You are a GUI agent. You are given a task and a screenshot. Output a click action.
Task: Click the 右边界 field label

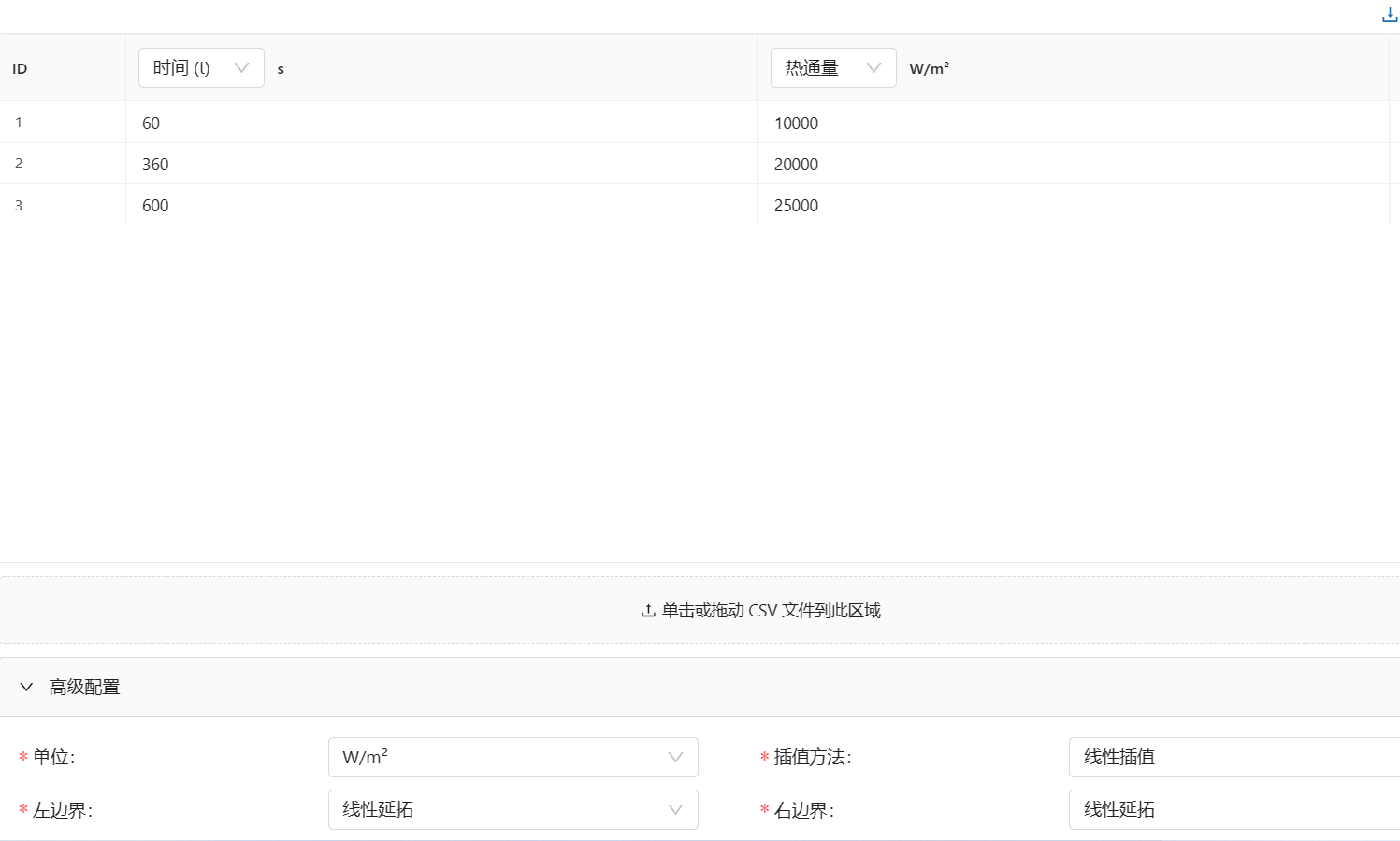[804, 810]
